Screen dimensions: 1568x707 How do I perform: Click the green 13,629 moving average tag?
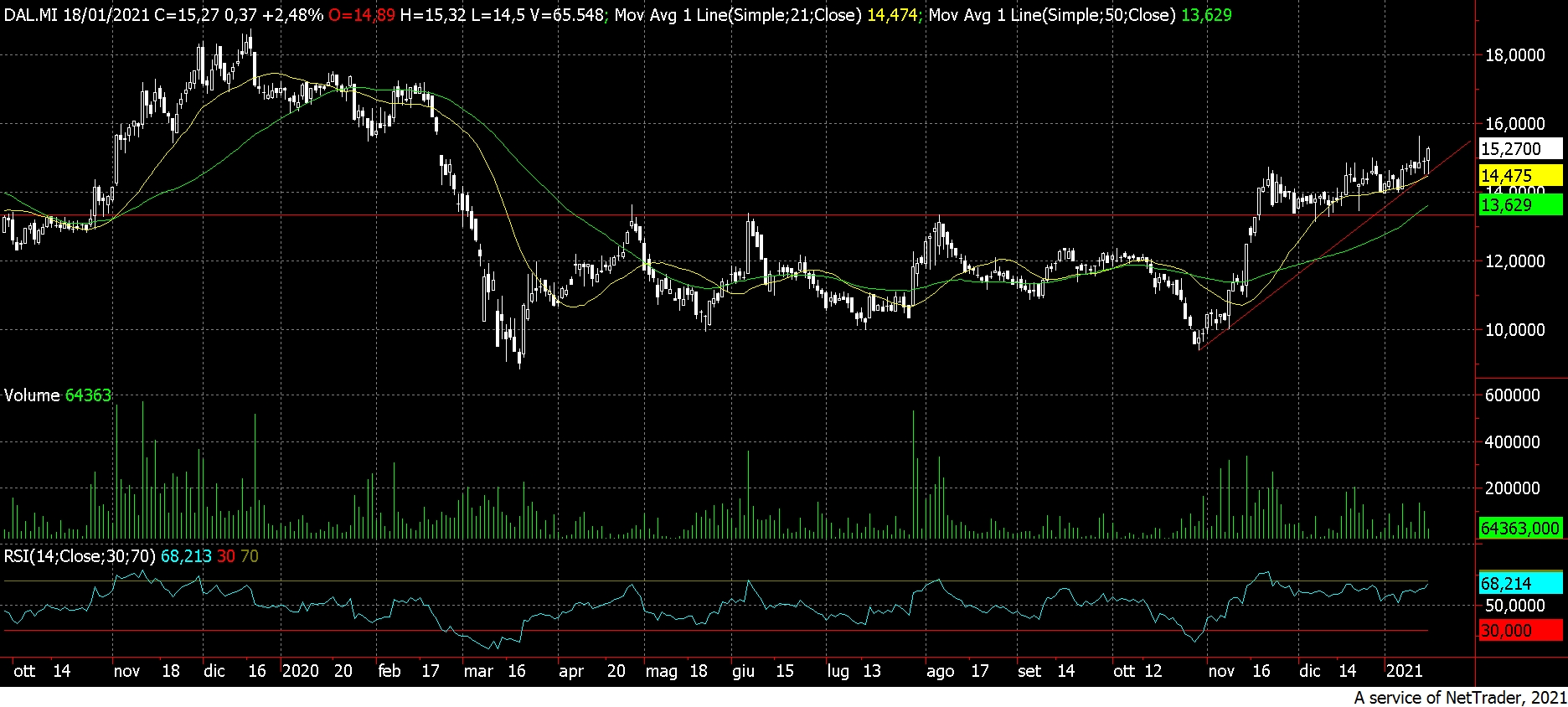(1521, 204)
